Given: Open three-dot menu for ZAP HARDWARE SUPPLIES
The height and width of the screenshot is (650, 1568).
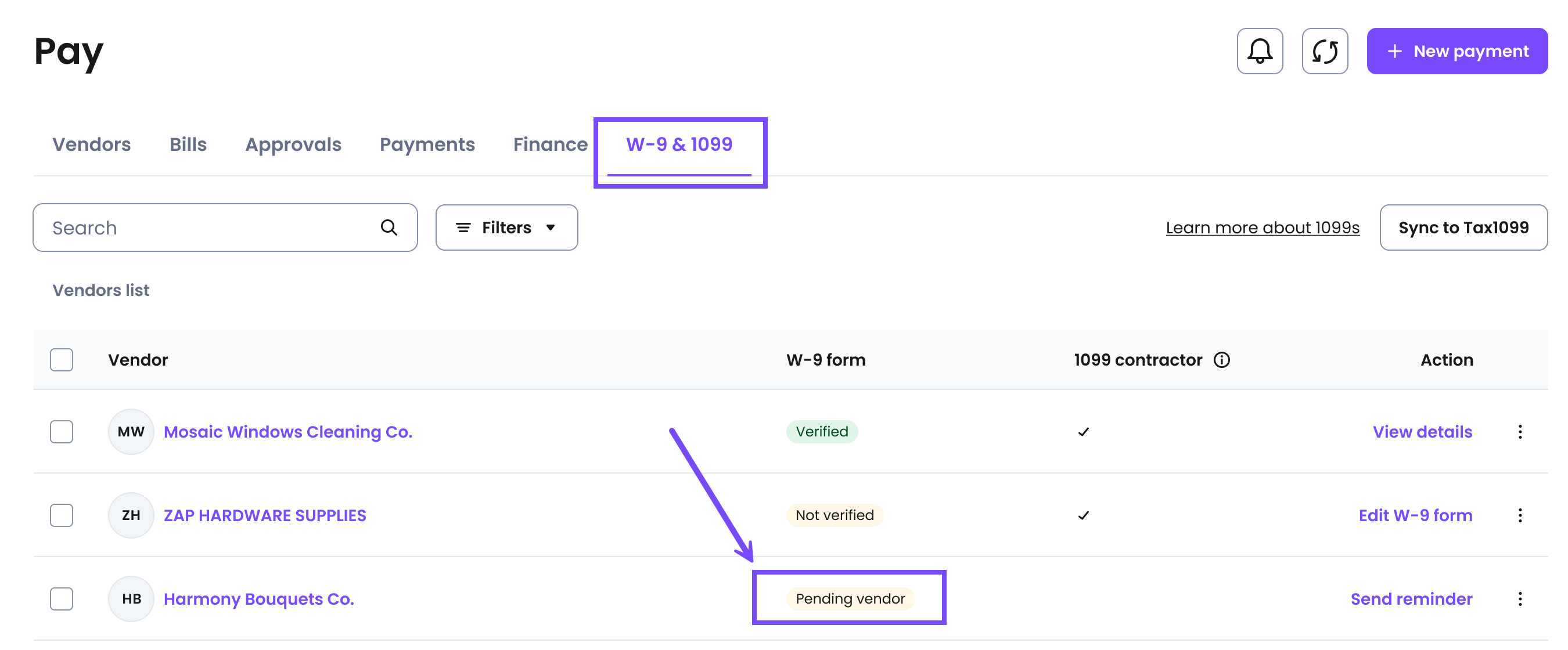Looking at the screenshot, I should click(x=1519, y=515).
